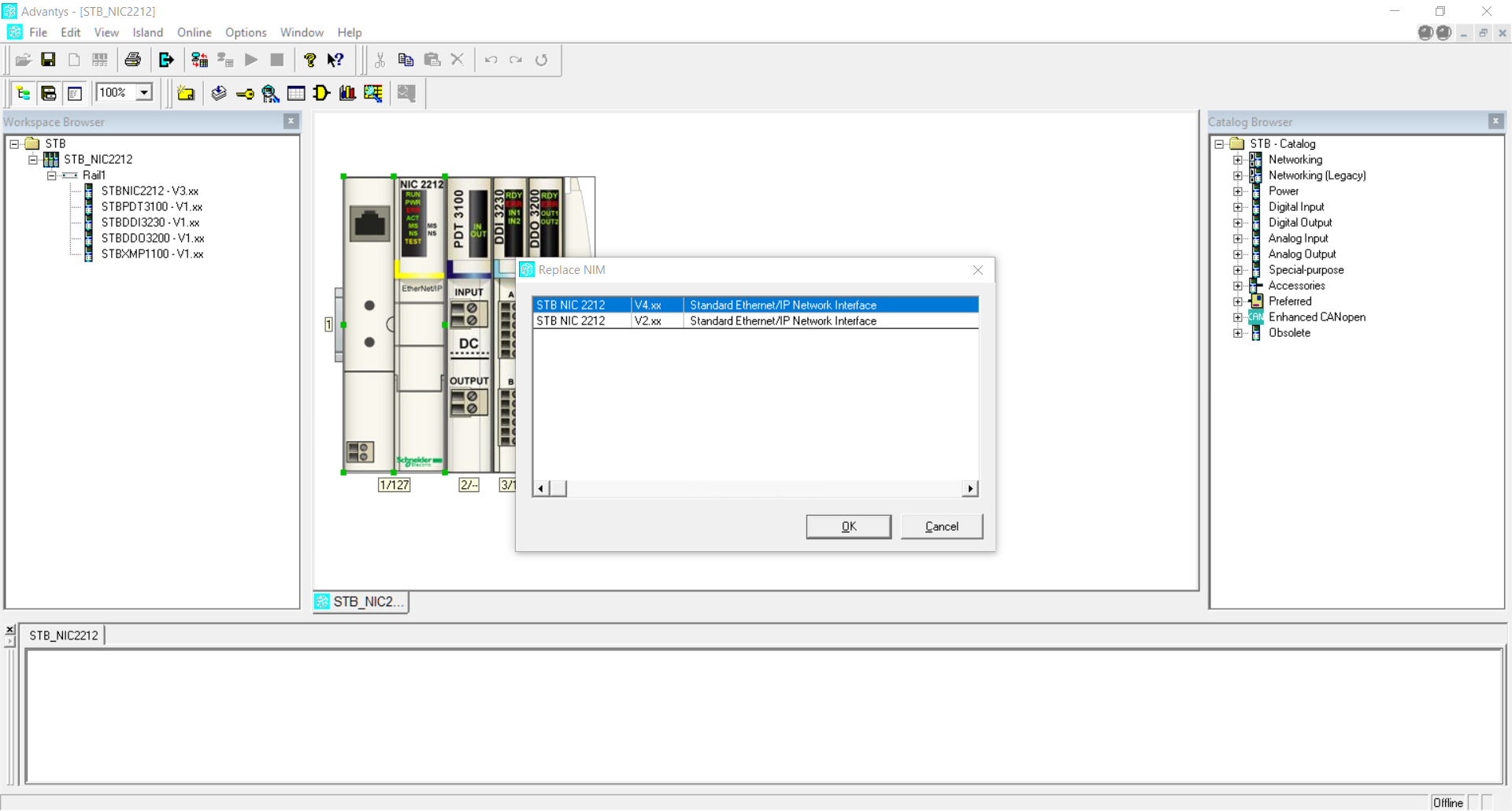Image resolution: width=1512 pixels, height=811 pixels.
Task: Click the I/O image magnifier icon
Action: [270, 94]
